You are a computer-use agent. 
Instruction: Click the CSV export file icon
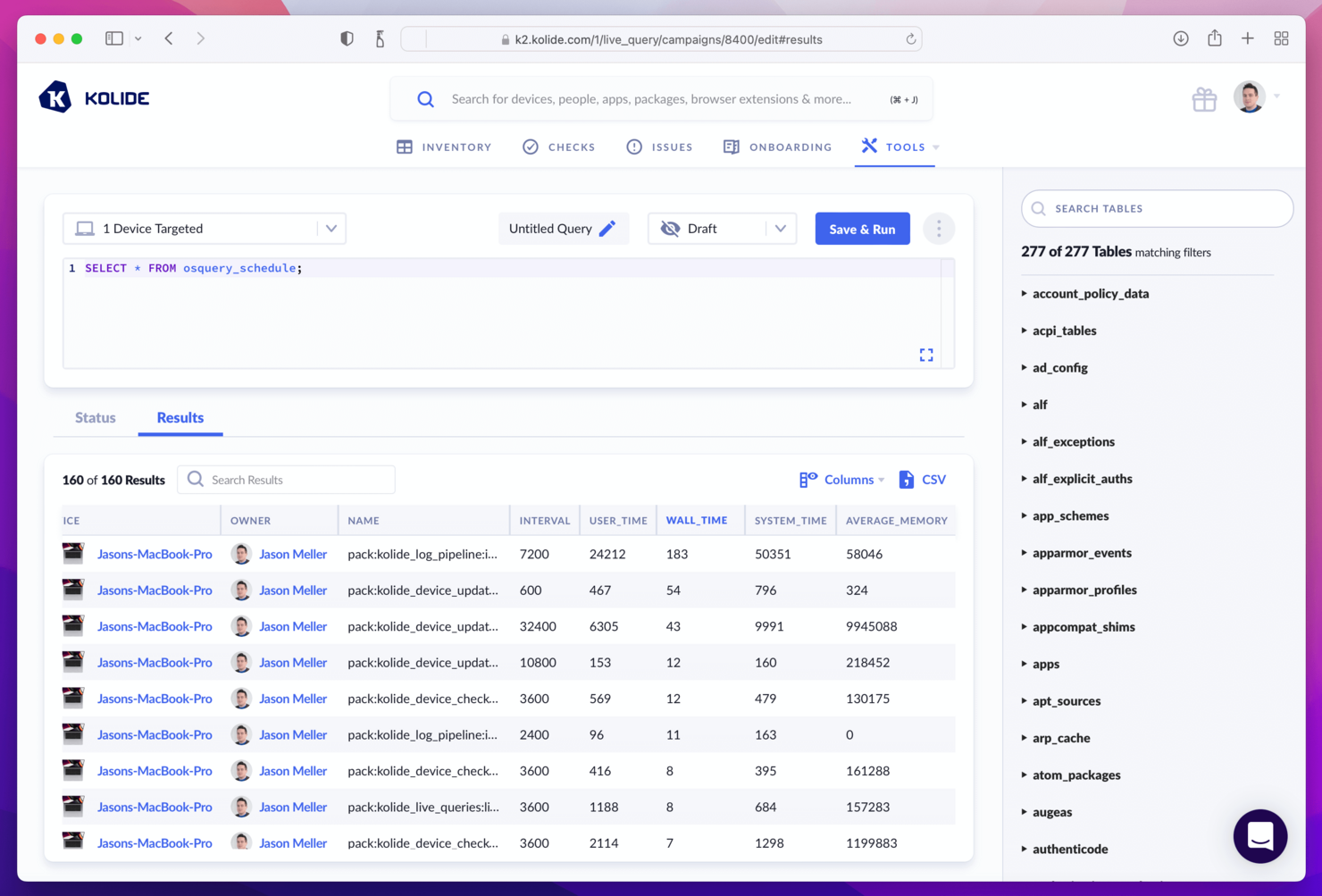pos(907,480)
